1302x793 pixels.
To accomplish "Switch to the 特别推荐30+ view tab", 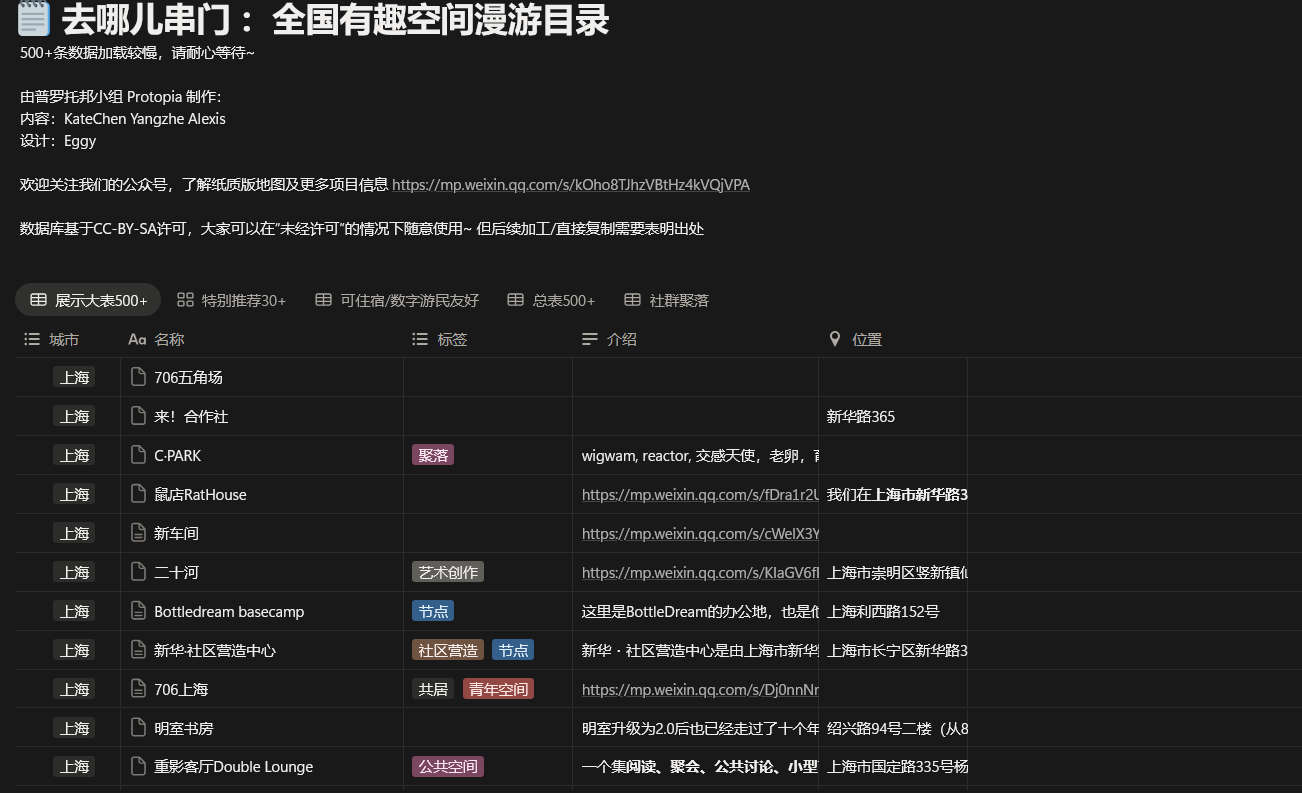I will pos(231,300).
